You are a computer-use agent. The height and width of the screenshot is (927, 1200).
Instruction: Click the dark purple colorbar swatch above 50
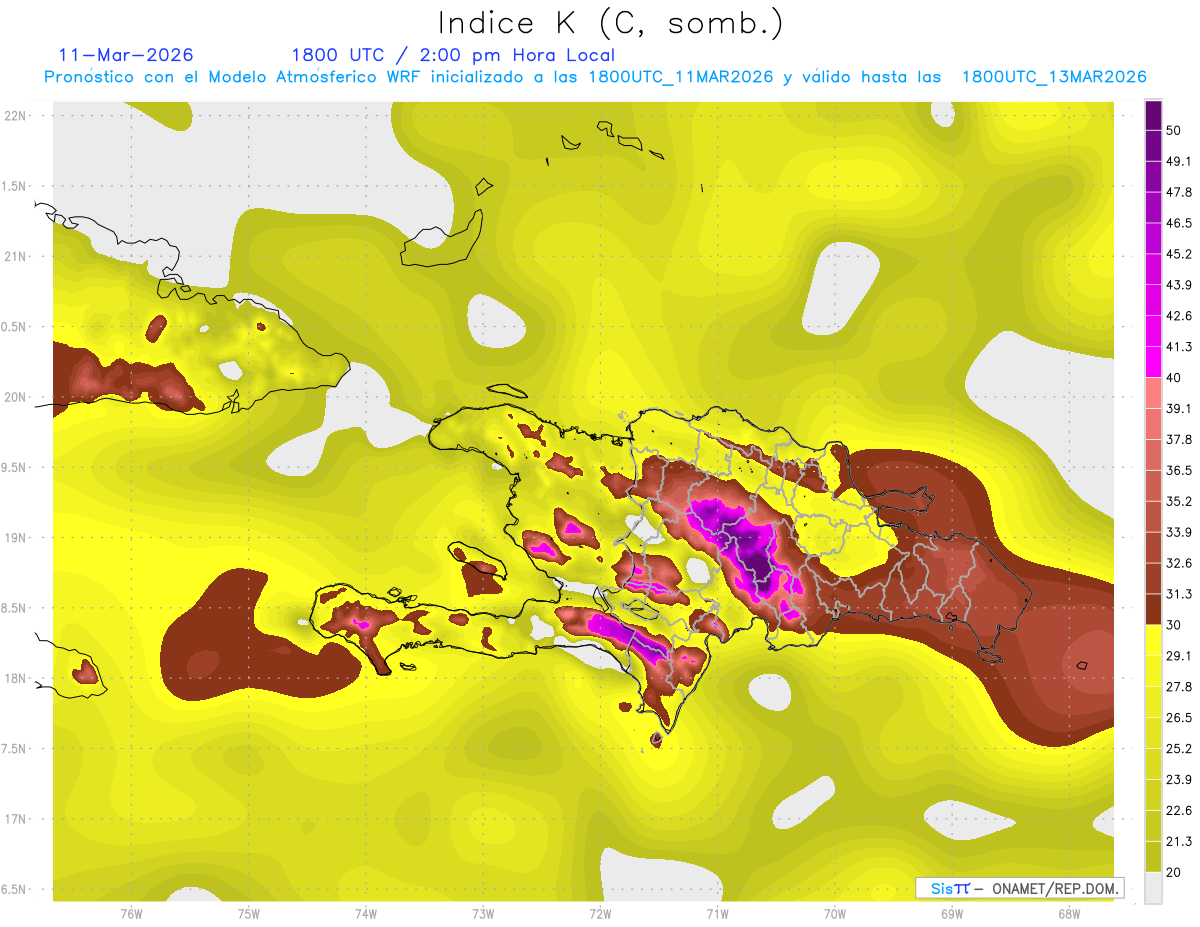(1153, 116)
